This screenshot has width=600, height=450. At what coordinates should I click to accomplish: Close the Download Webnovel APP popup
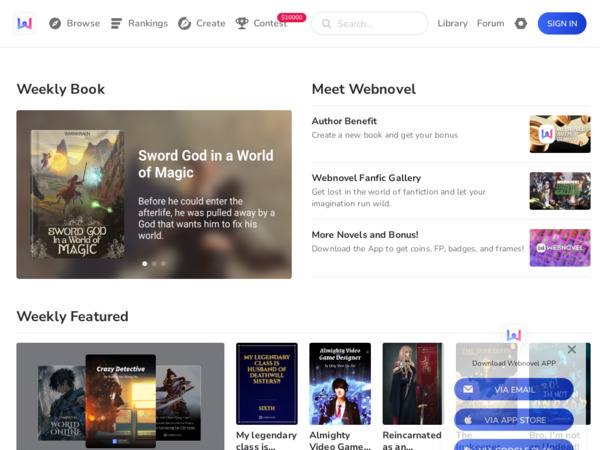pyautogui.click(x=572, y=349)
